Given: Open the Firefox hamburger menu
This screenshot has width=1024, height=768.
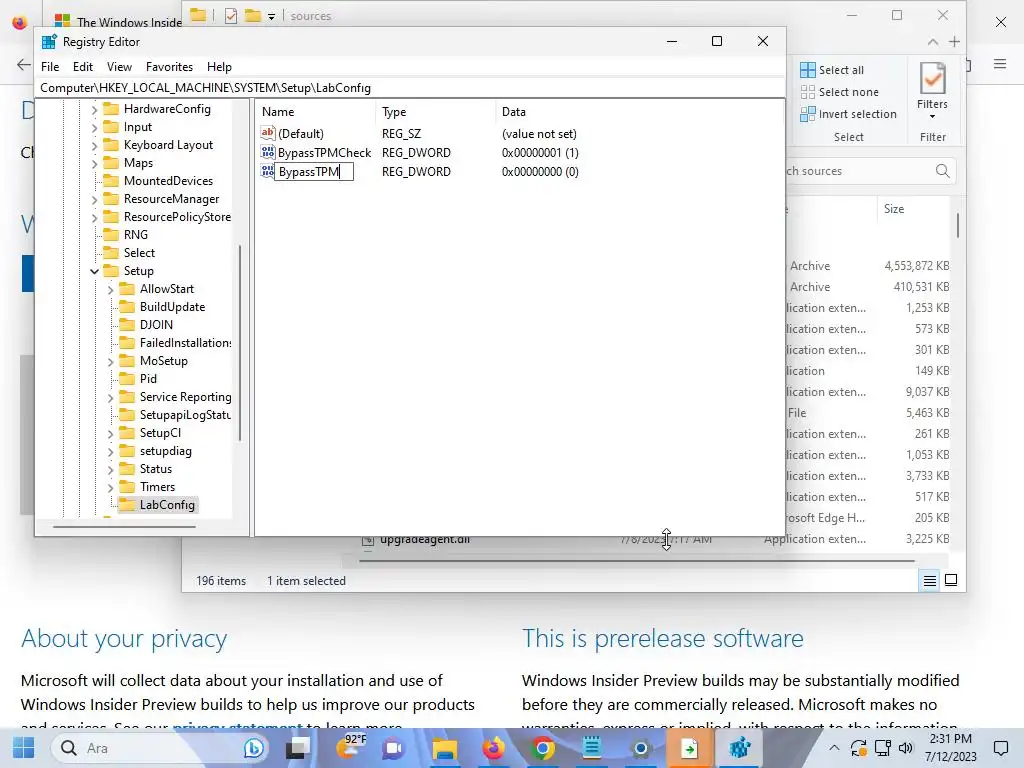Looking at the screenshot, I should click(999, 64).
